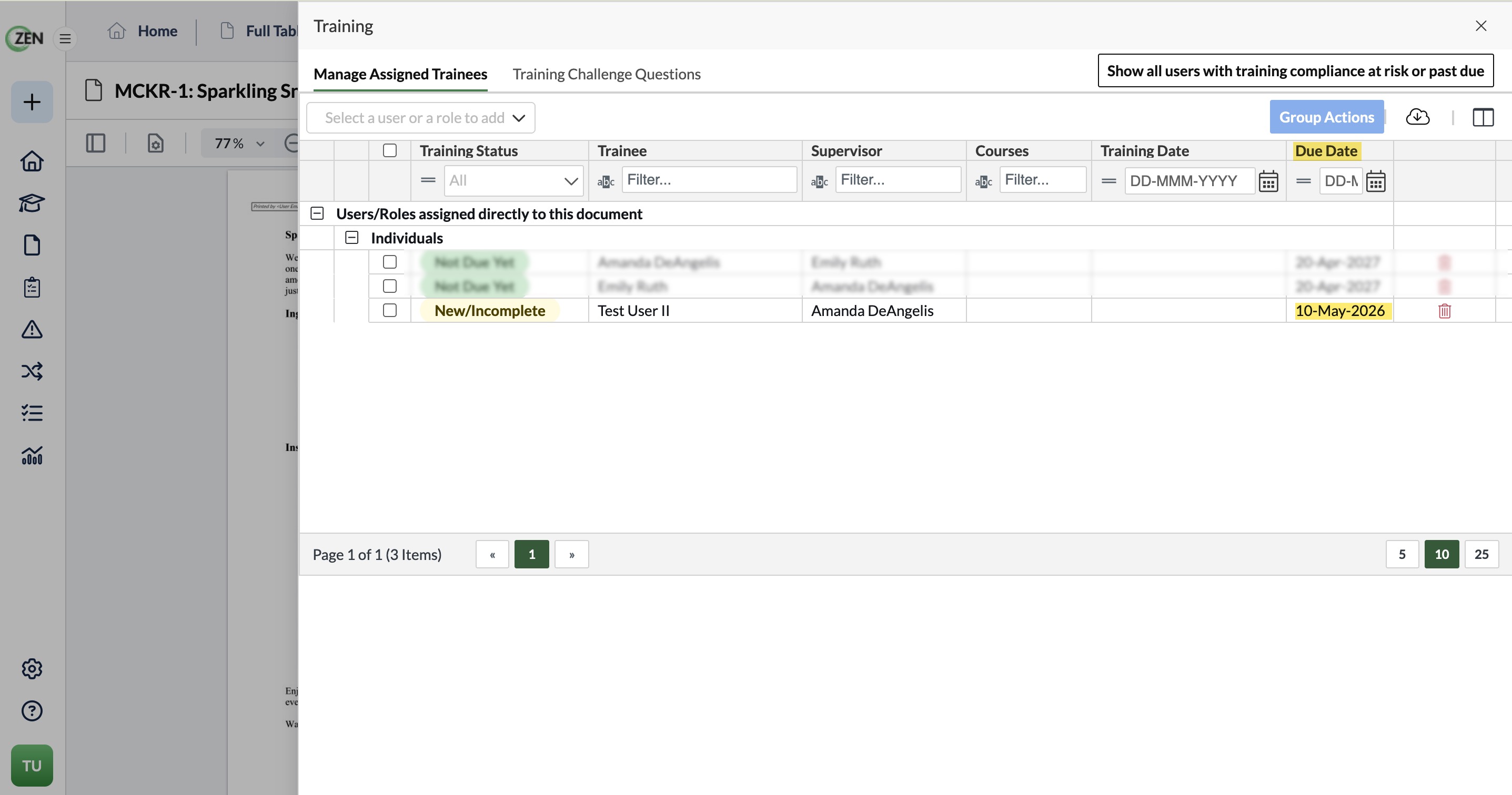The image size is (1512, 795).
Task: Click the Training Date DD-MMM-YYYY input
Action: pos(1190,181)
